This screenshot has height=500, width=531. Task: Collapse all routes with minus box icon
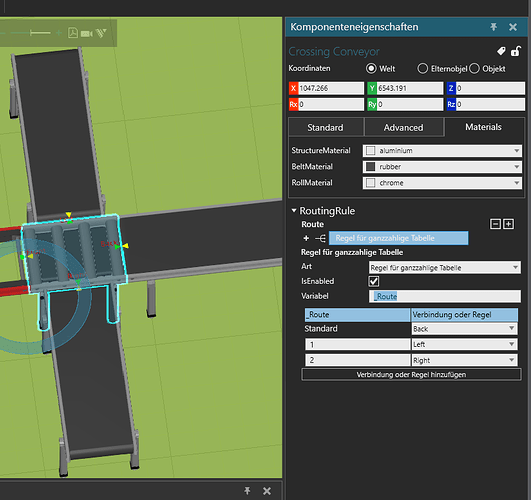point(495,224)
